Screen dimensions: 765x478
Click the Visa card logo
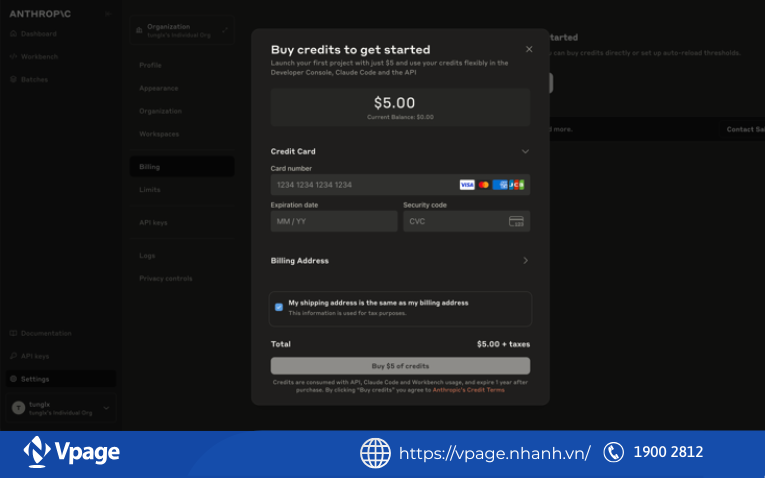[467, 185]
